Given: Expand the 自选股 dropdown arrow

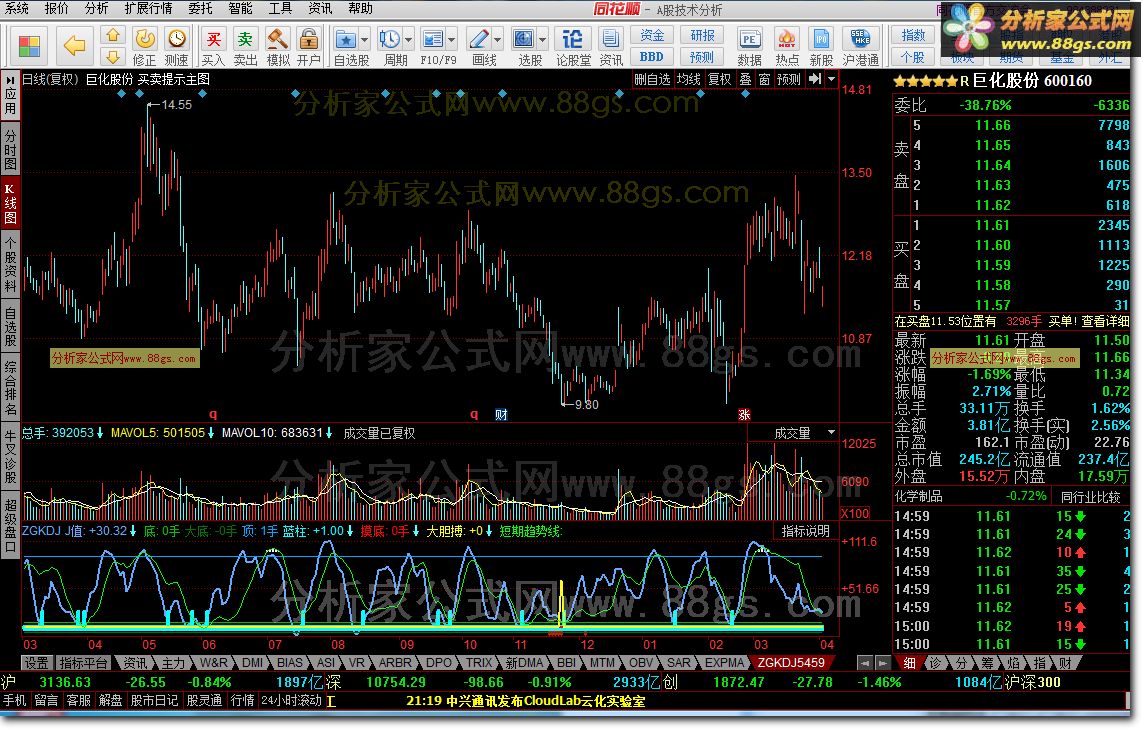Looking at the screenshot, I should (364, 39).
